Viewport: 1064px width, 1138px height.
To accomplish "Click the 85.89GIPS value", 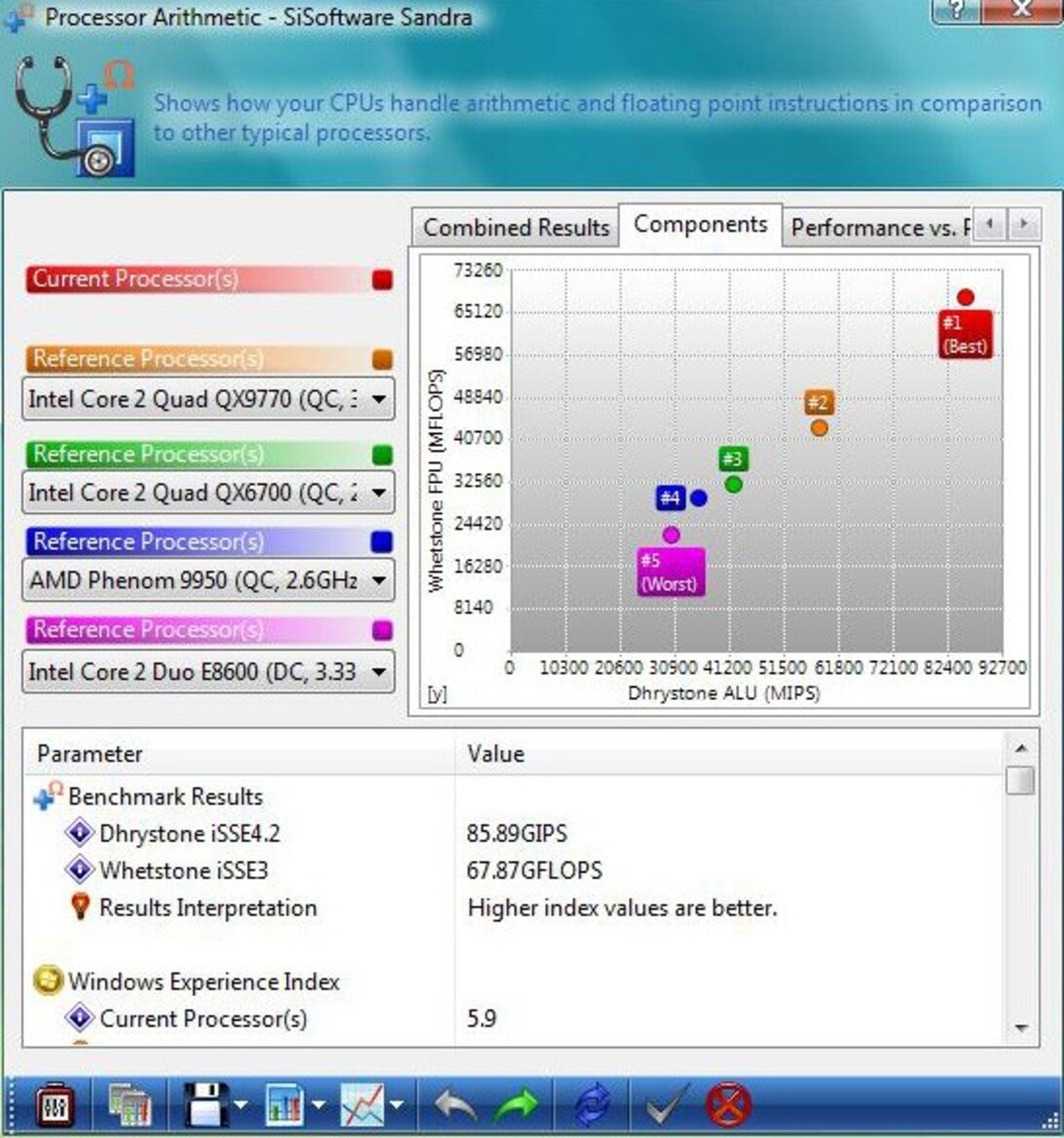I will point(517,833).
